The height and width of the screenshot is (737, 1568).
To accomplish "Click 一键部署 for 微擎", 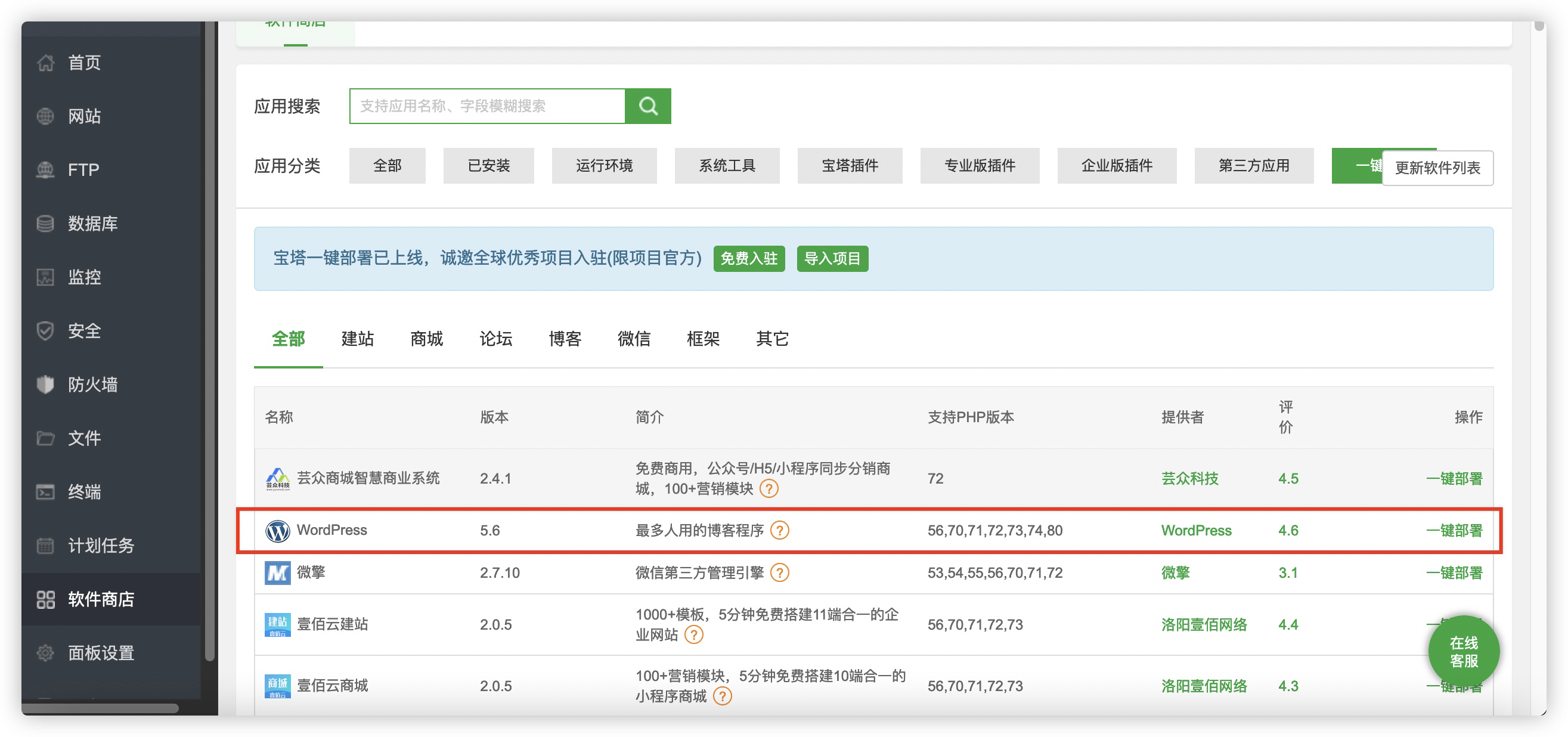I will [x=1454, y=572].
